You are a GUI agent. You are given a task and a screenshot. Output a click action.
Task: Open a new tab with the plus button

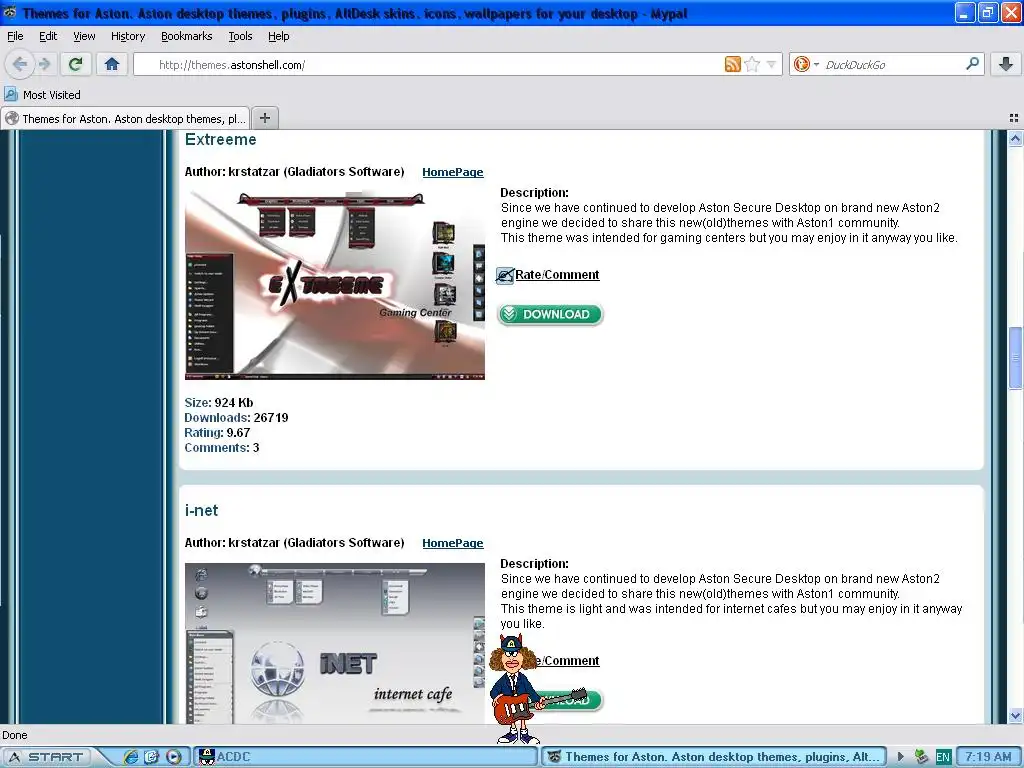(264, 118)
